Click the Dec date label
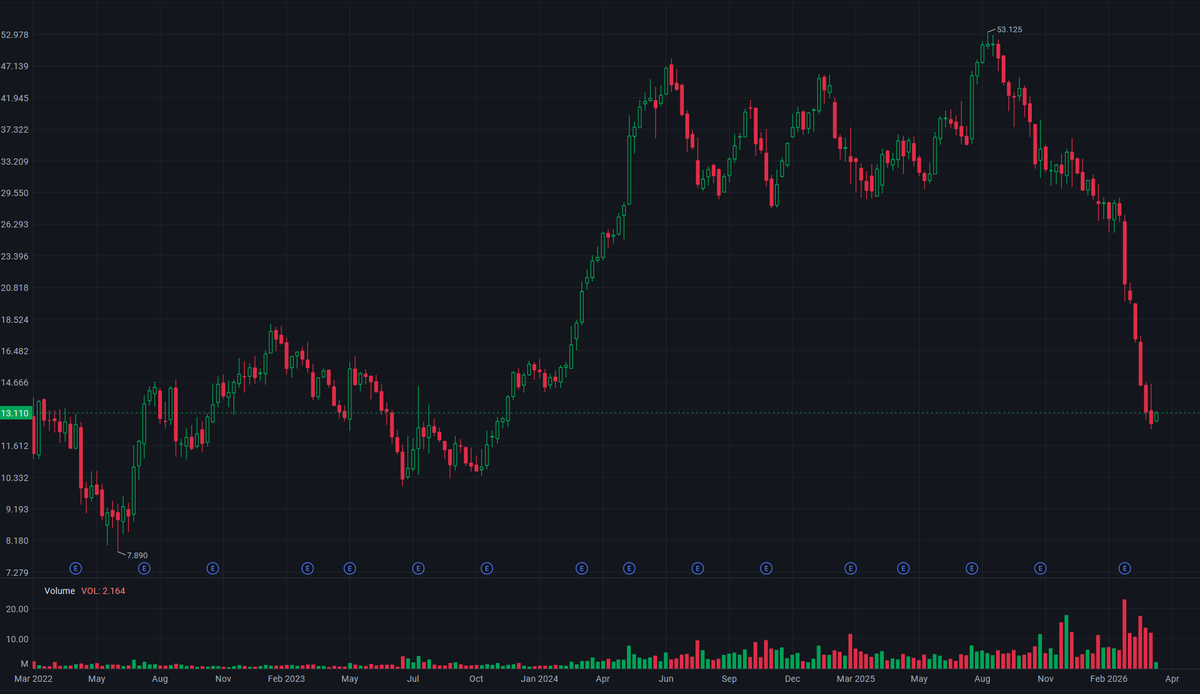The height and width of the screenshot is (694, 1200). tap(793, 679)
